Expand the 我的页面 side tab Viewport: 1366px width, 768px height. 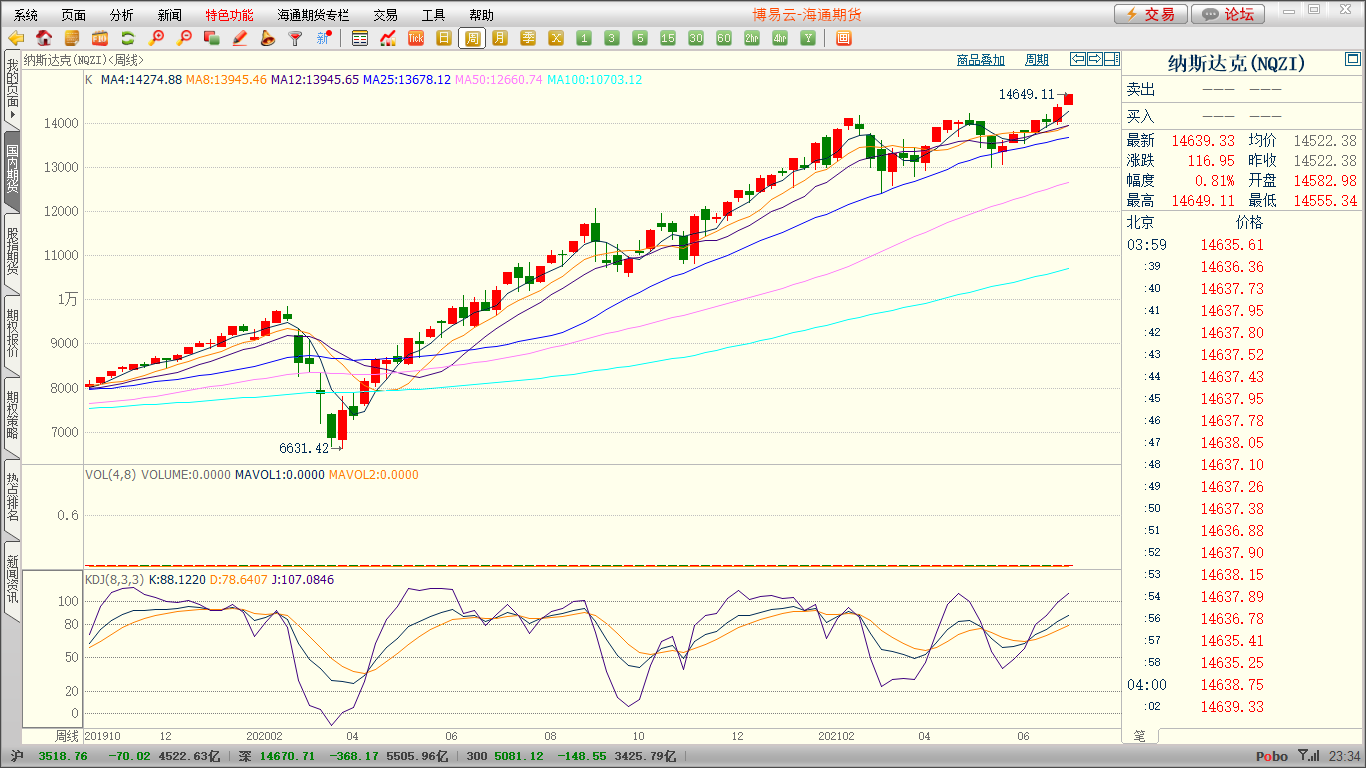(x=12, y=89)
